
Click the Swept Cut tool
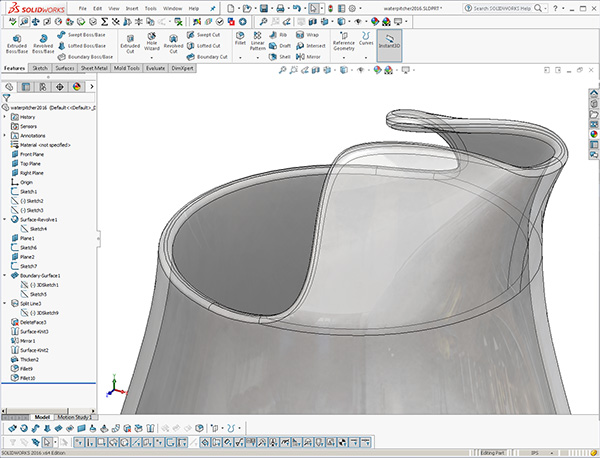[203, 35]
